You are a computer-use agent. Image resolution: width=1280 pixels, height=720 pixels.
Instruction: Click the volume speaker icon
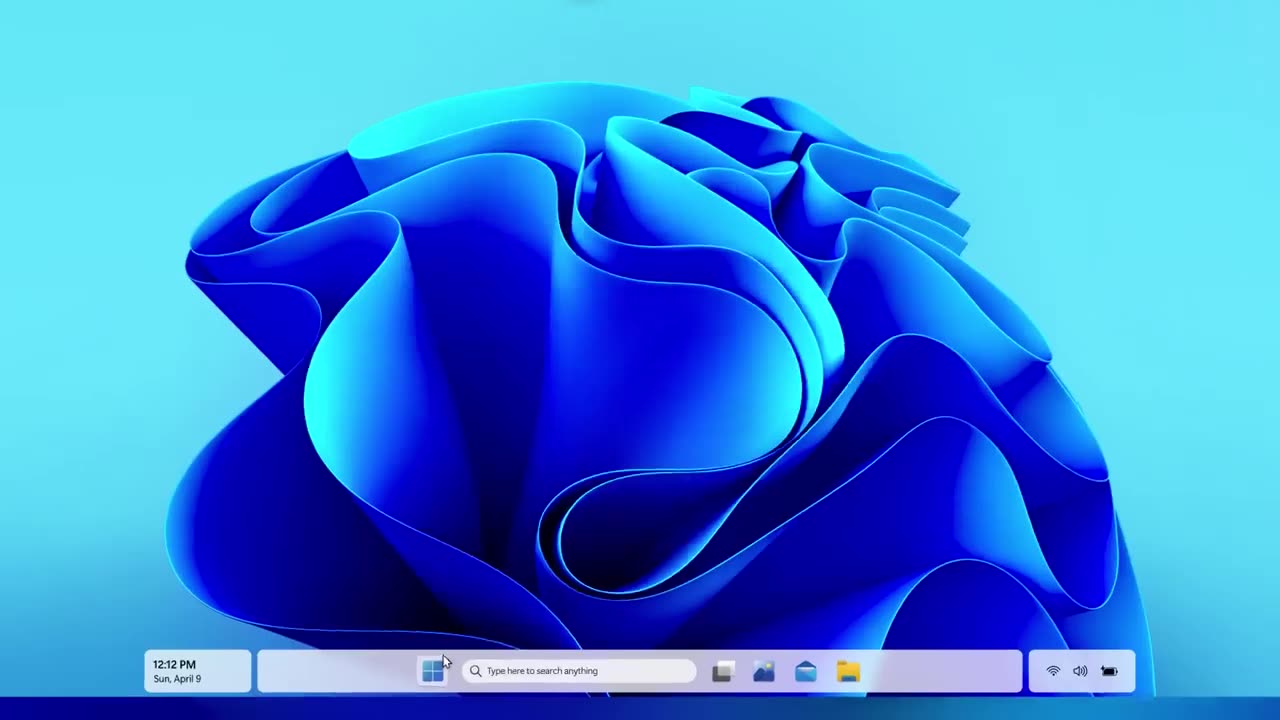tap(1080, 671)
